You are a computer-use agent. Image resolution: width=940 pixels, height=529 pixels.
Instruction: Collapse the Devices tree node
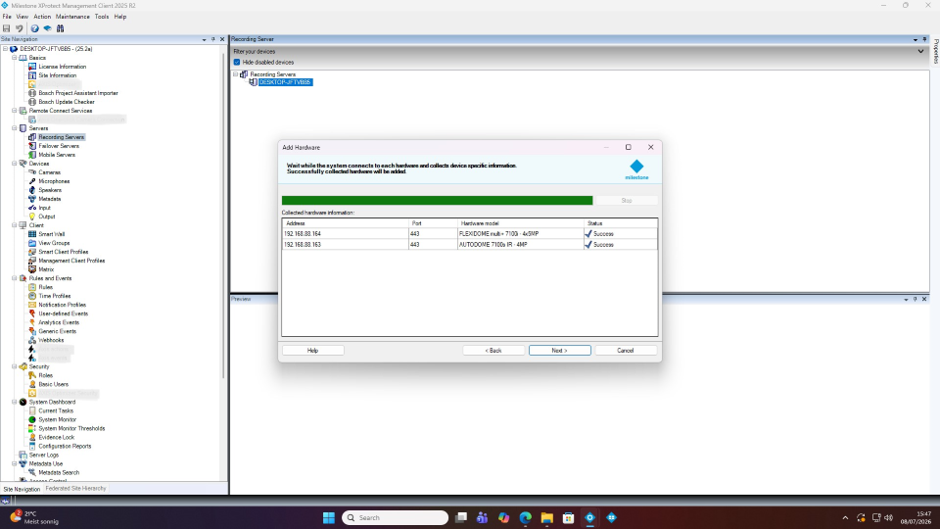(14, 163)
